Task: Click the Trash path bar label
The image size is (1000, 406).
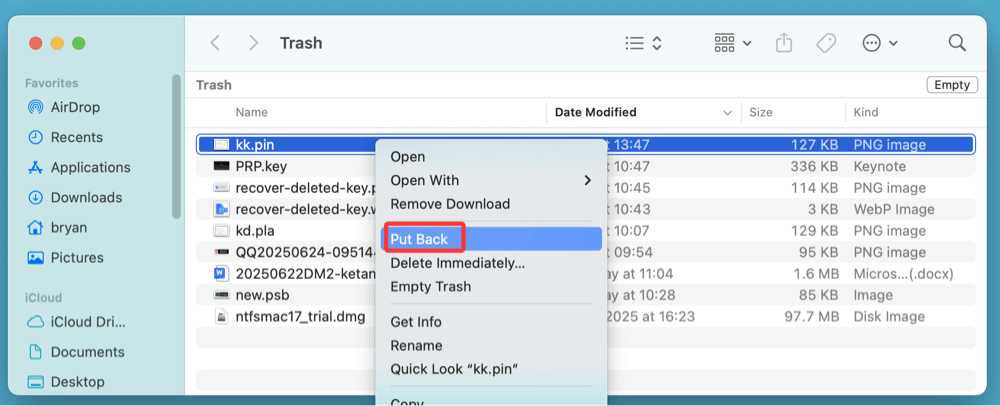Action: pyautogui.click(x=214, y=85)
